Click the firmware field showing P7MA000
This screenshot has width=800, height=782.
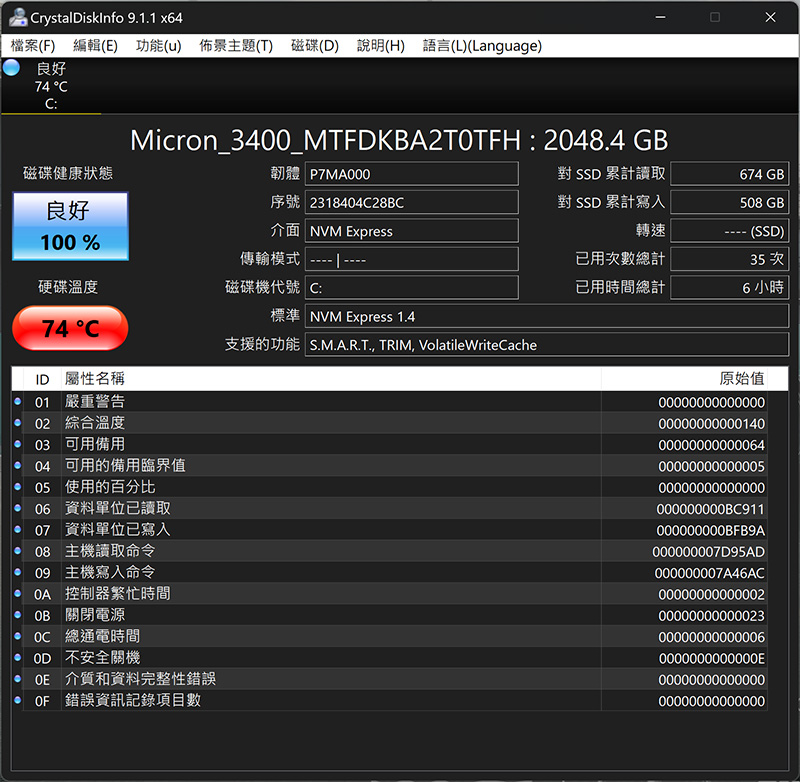(x=412, y=174)
